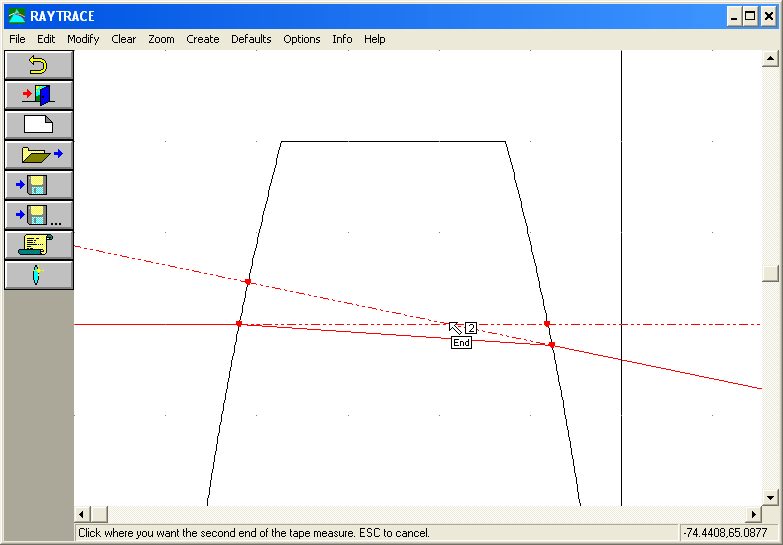Click the red ray exit point on the lower right lens edge

551,345
